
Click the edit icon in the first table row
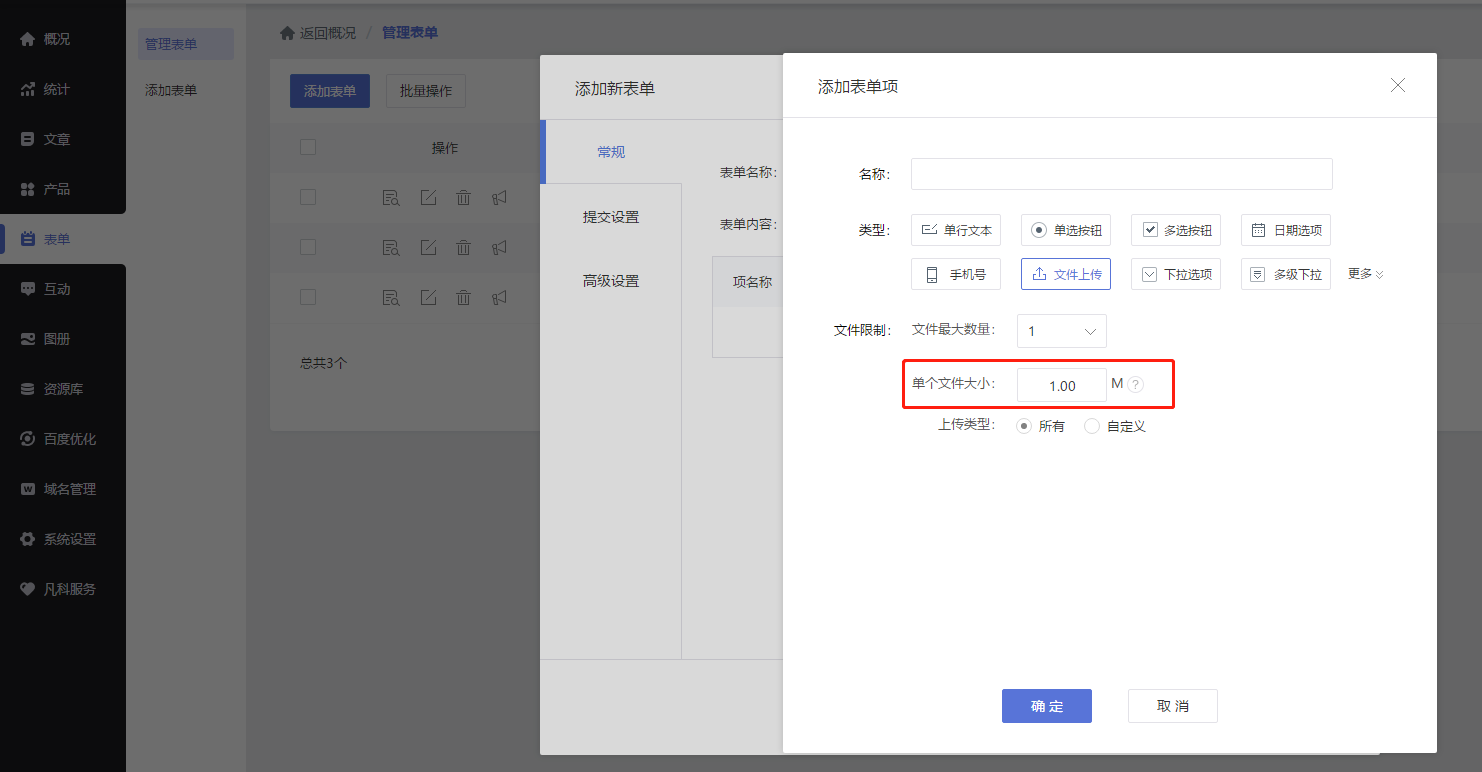428,197
